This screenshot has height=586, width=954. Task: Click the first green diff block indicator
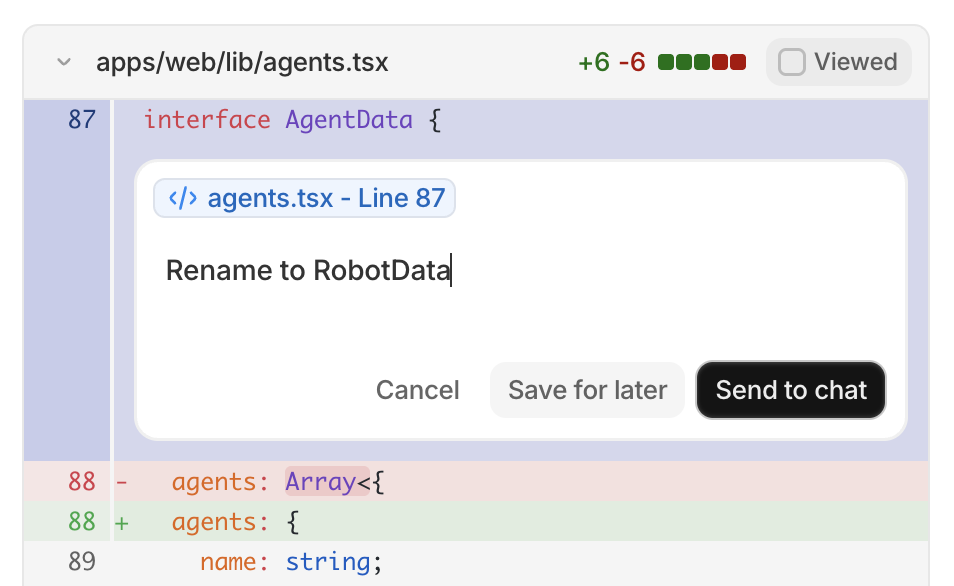coord(665,61)
